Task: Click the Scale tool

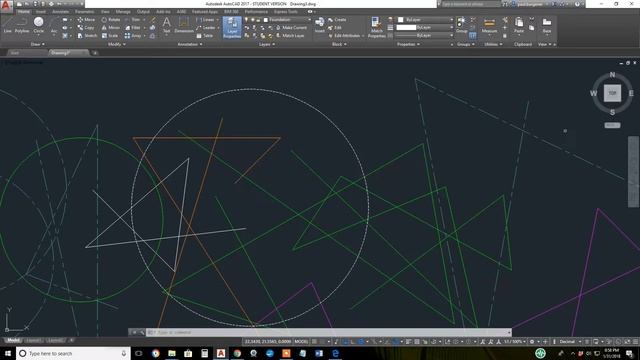Action: (110, 36)
